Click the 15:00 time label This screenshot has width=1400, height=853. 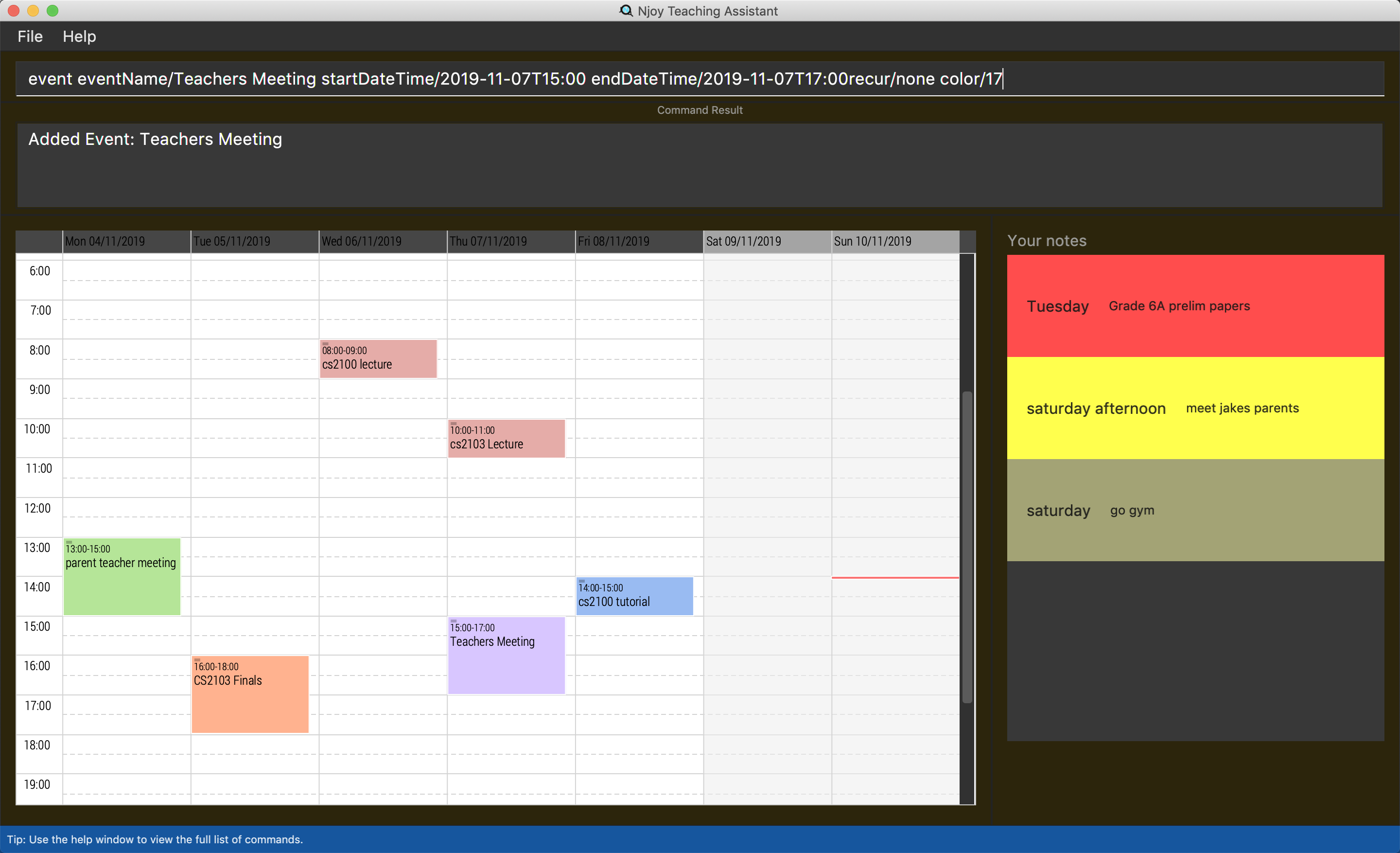coord(37,627)
